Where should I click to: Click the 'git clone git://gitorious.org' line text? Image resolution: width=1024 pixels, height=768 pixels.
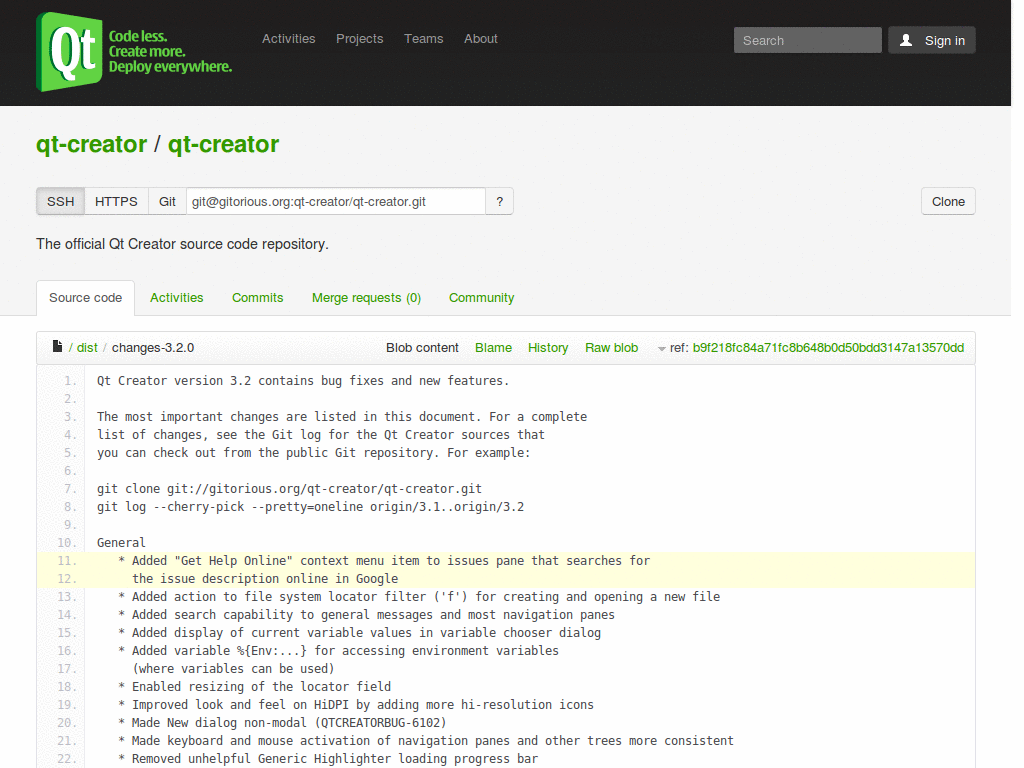click(289, 489)
